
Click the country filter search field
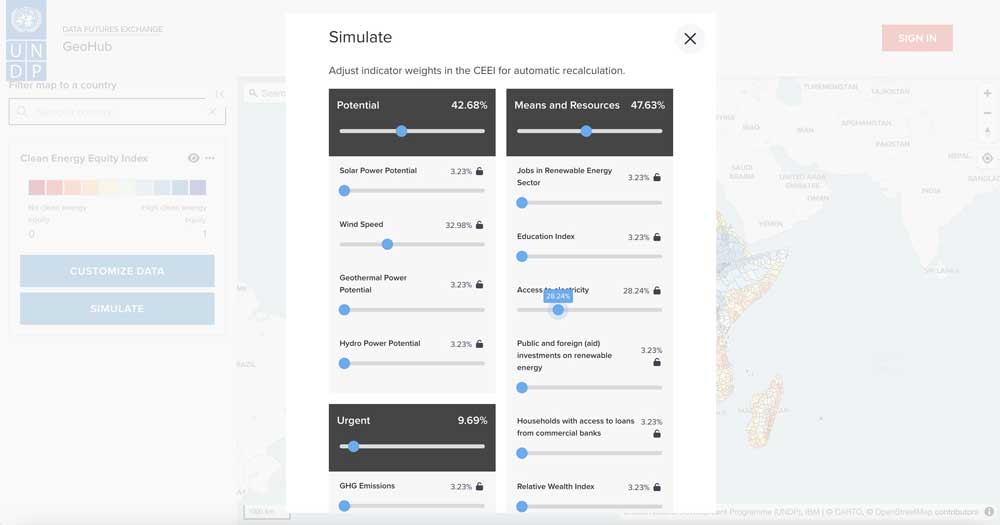(117, 112)
